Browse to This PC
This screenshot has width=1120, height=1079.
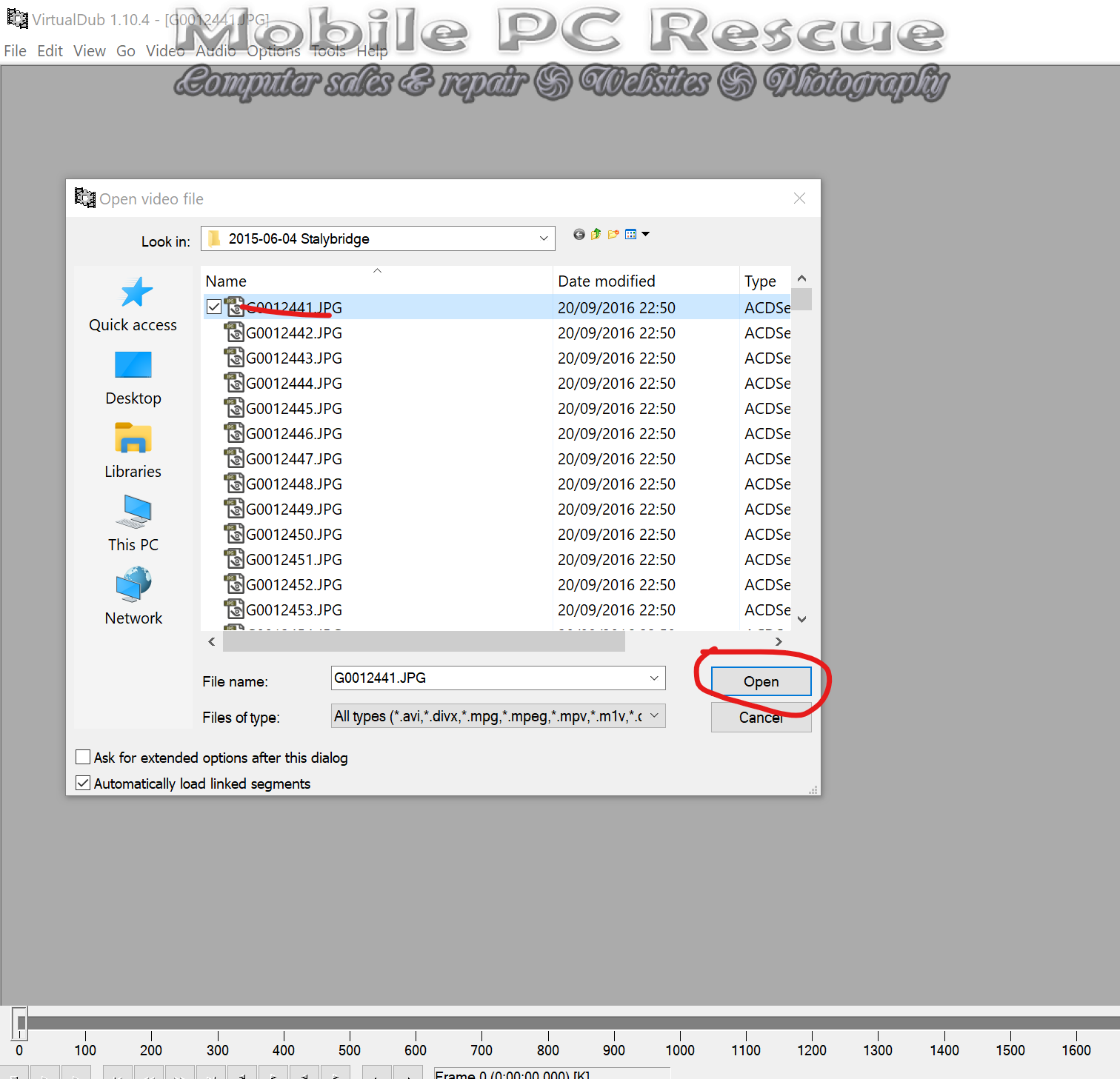click(x=133, y=524)
